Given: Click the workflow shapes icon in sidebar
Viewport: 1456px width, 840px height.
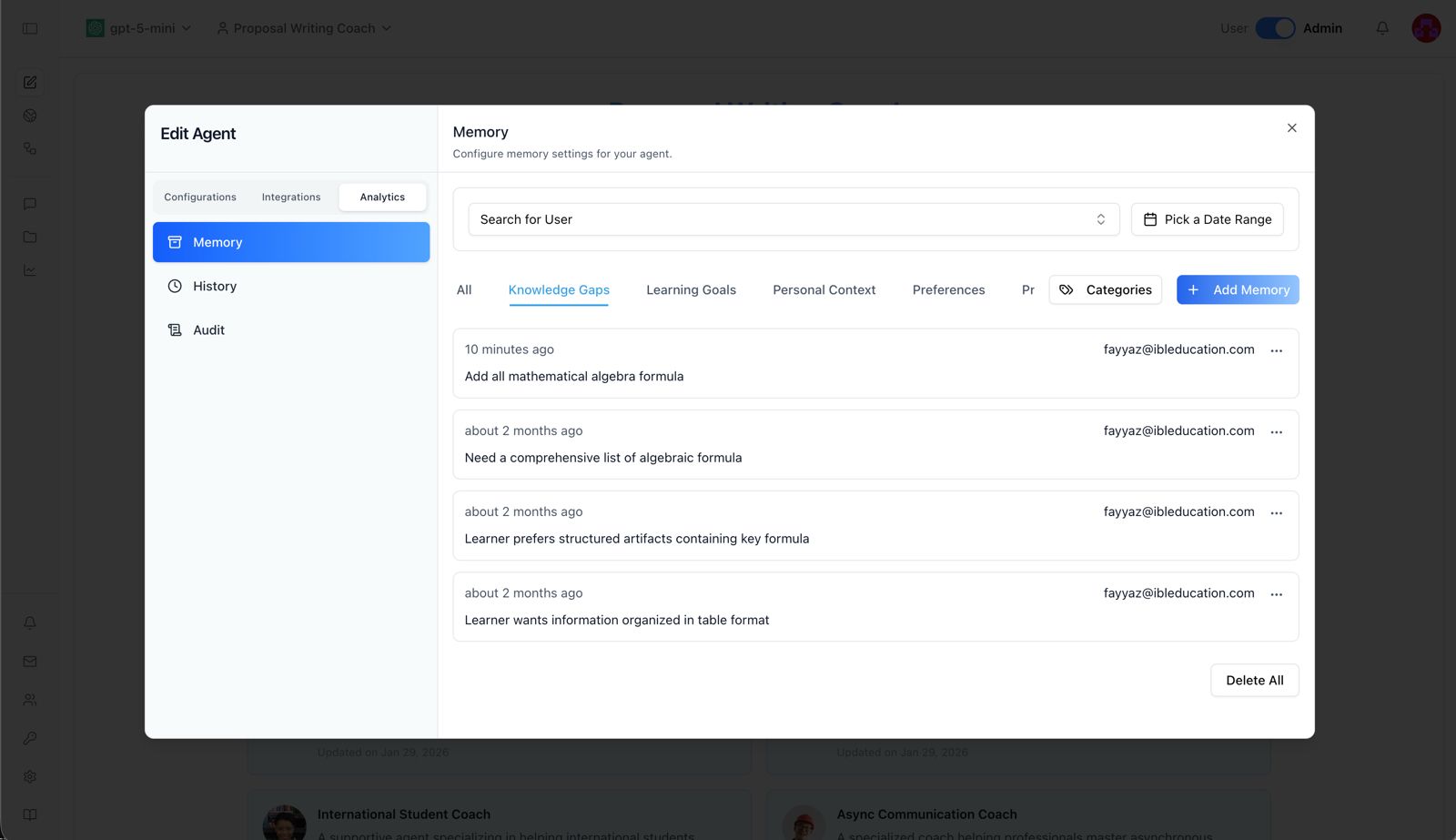Looking at the screenshot, I should coord(30,148).
